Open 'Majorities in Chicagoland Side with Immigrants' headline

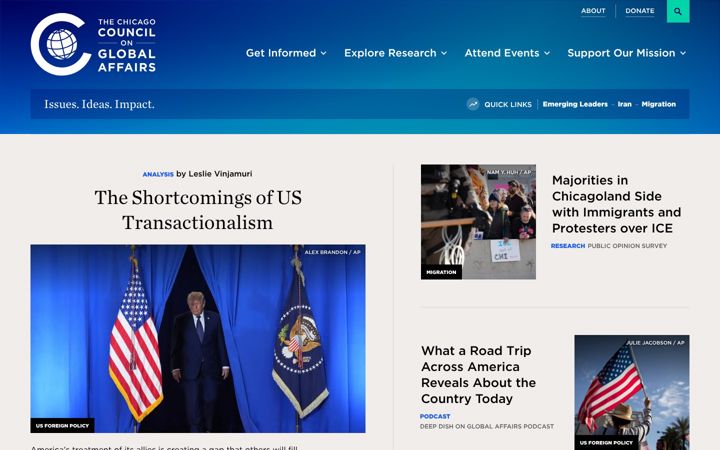click(616, 204)
